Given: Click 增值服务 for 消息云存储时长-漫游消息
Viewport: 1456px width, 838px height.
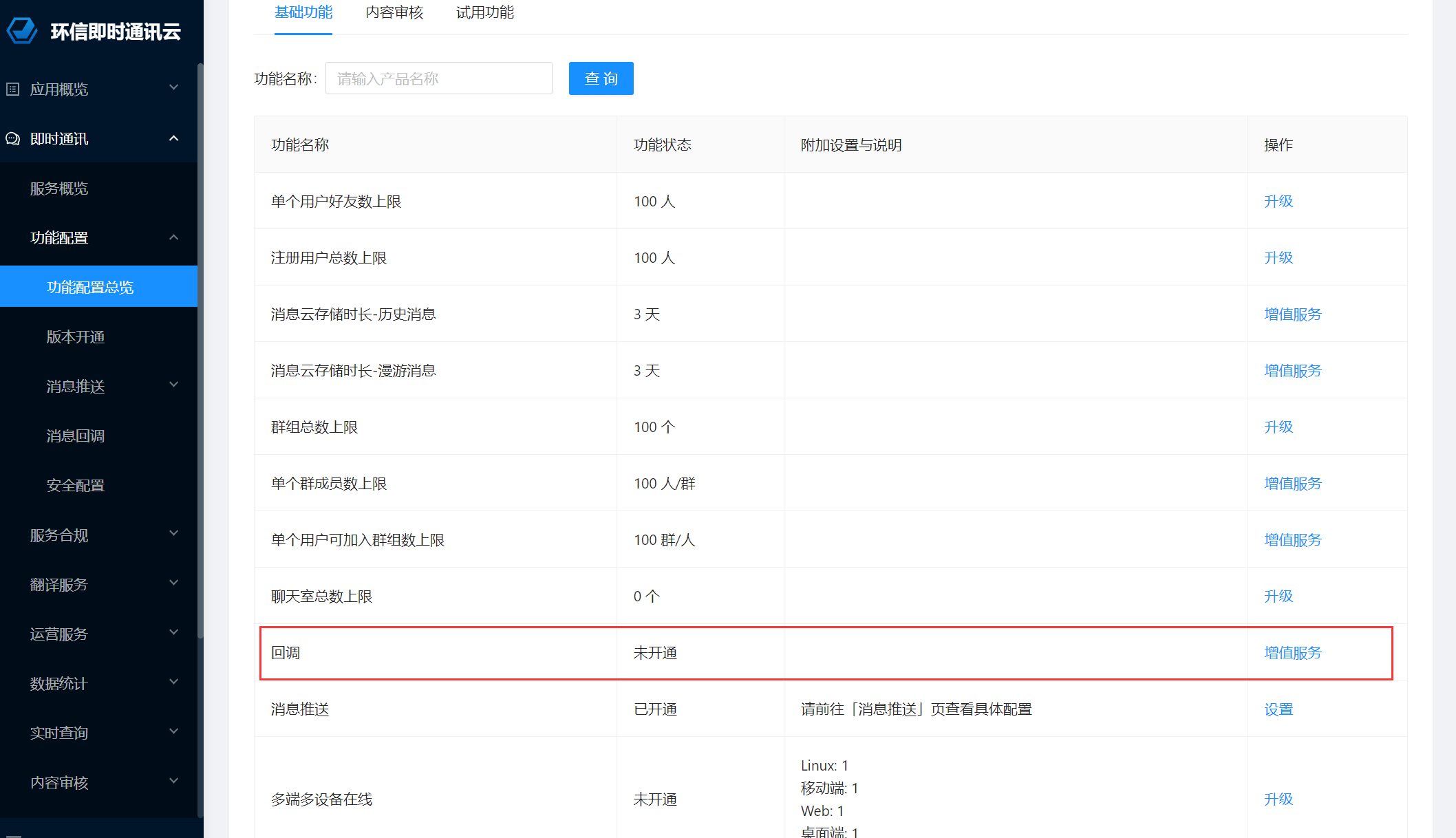Looking at the screenshot, I should click(x=1293, y=371).
